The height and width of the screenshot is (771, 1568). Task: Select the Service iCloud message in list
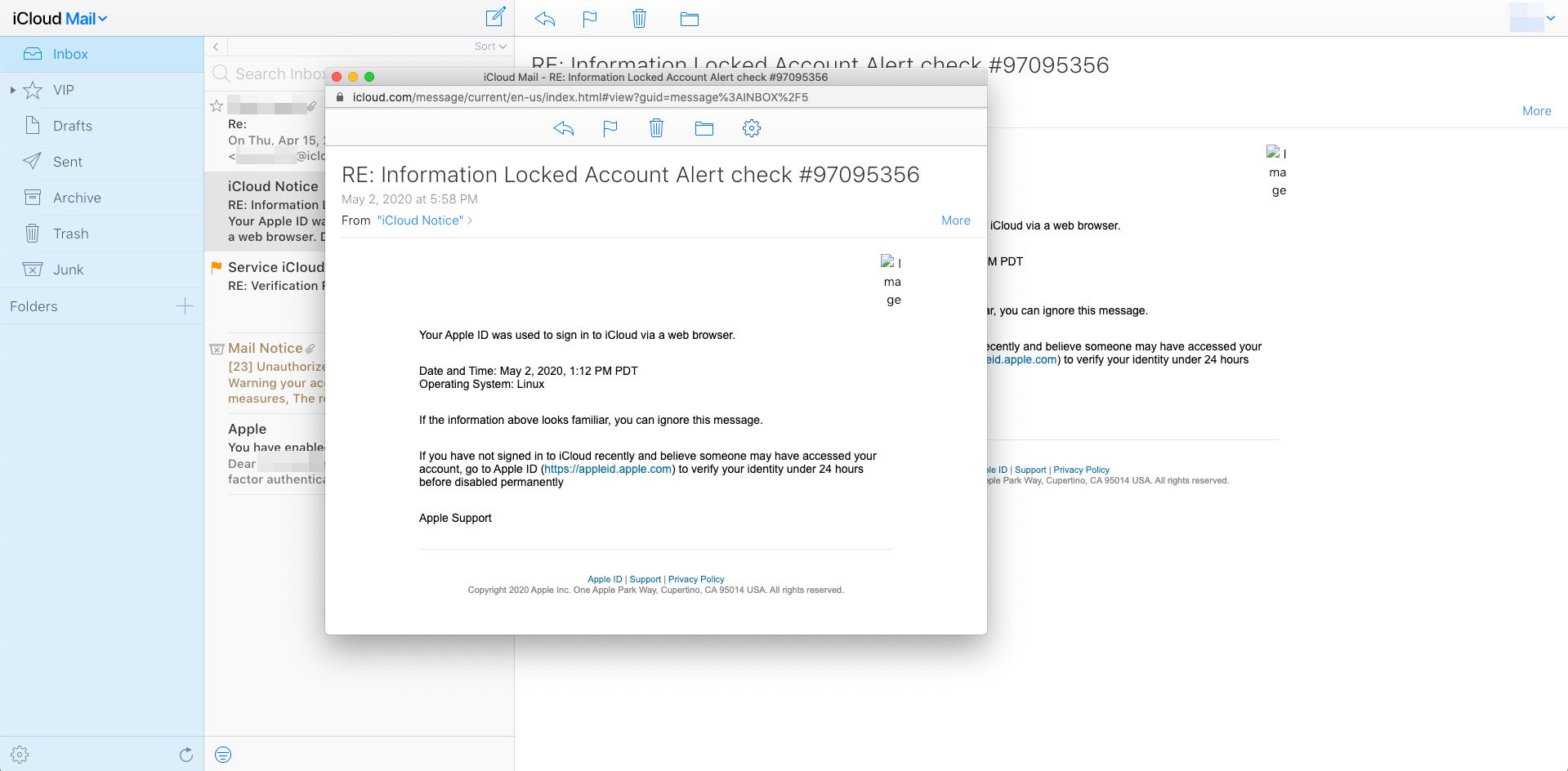tap(265, 292)
